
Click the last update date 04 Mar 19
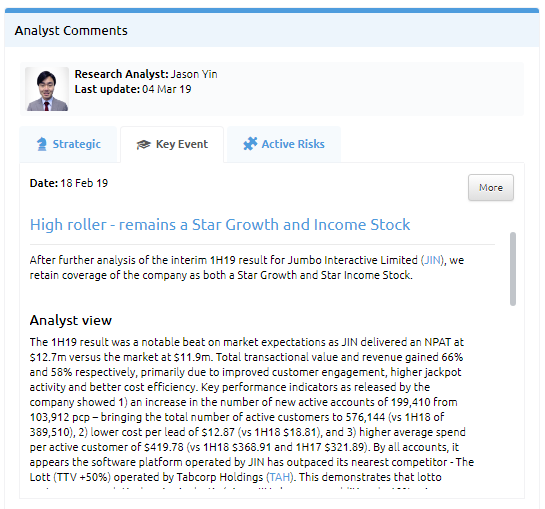click(167, 89)
